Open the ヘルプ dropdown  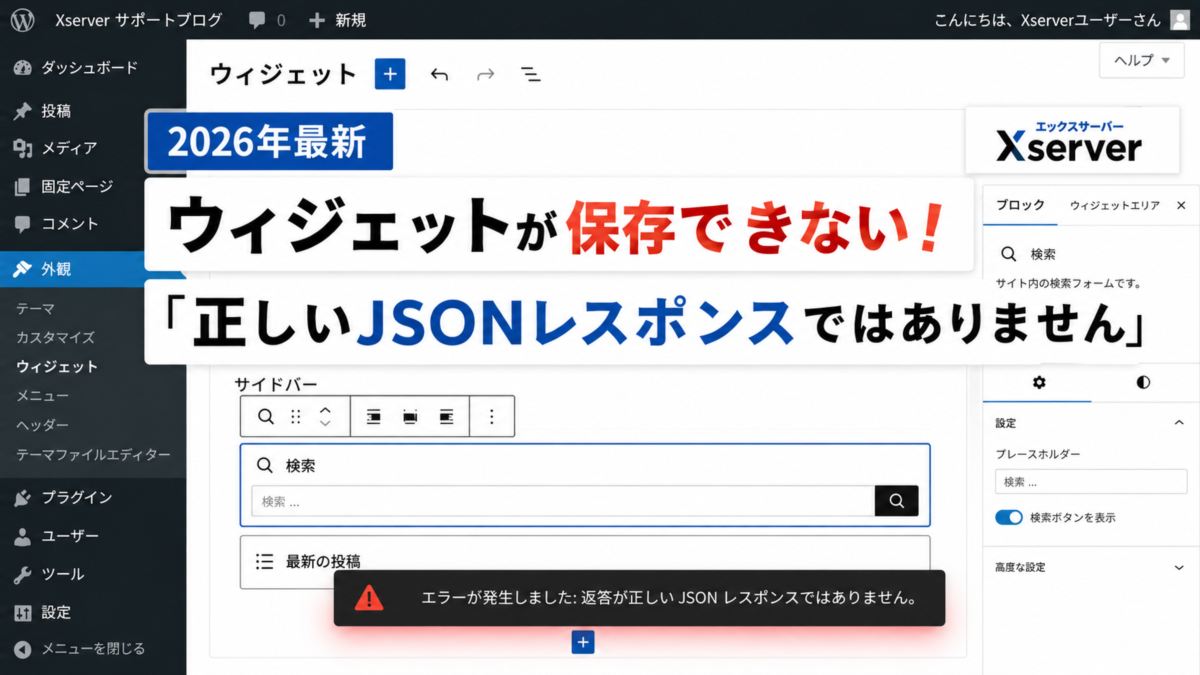tap(1141, 60)
